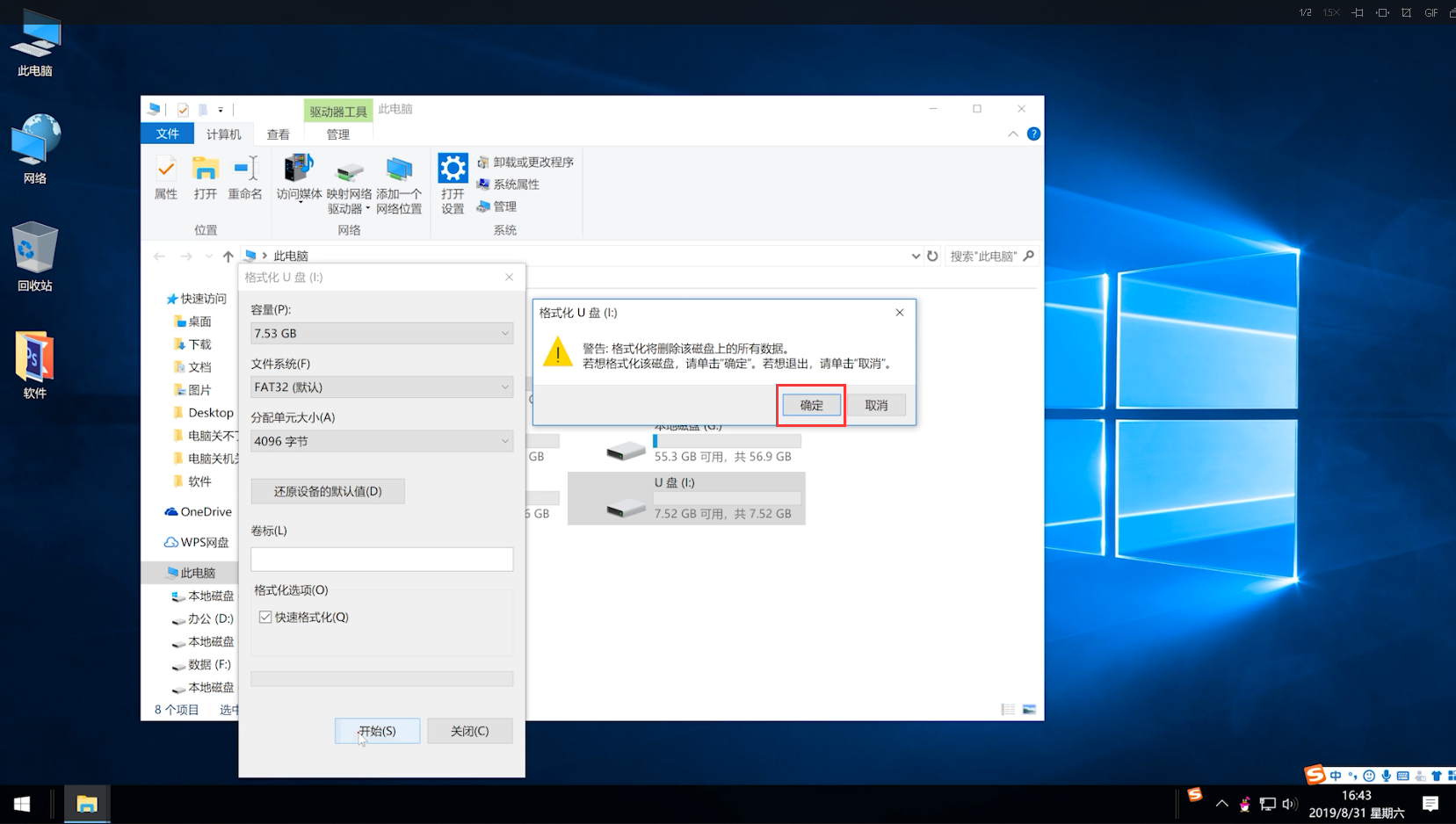Screen dimensions: 1456x824
Task: Select 数据 (F:) in the navigation pane
Action: click(x=201, y=664)
